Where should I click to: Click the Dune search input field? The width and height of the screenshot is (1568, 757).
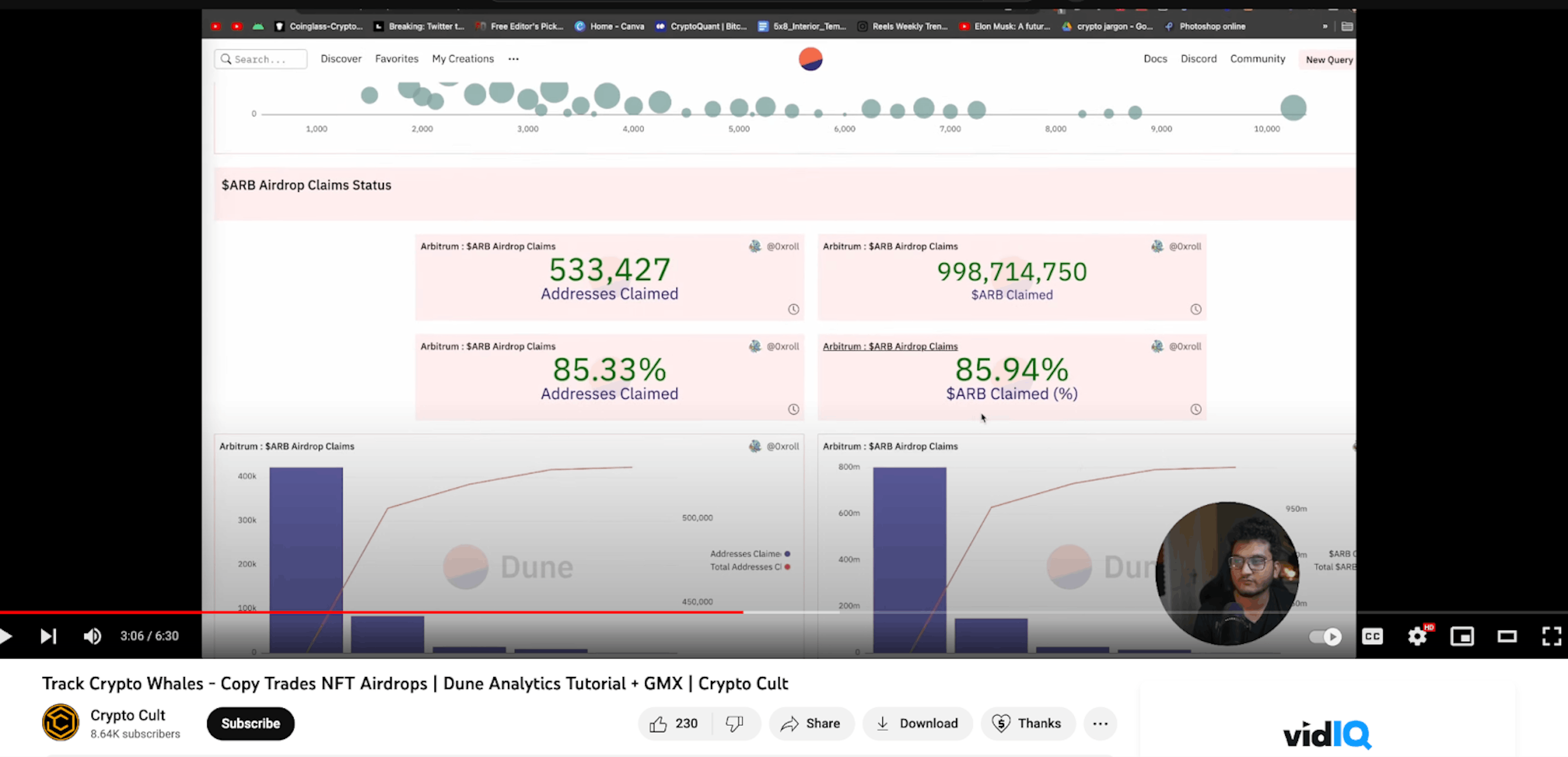click(x=261, y=59)
